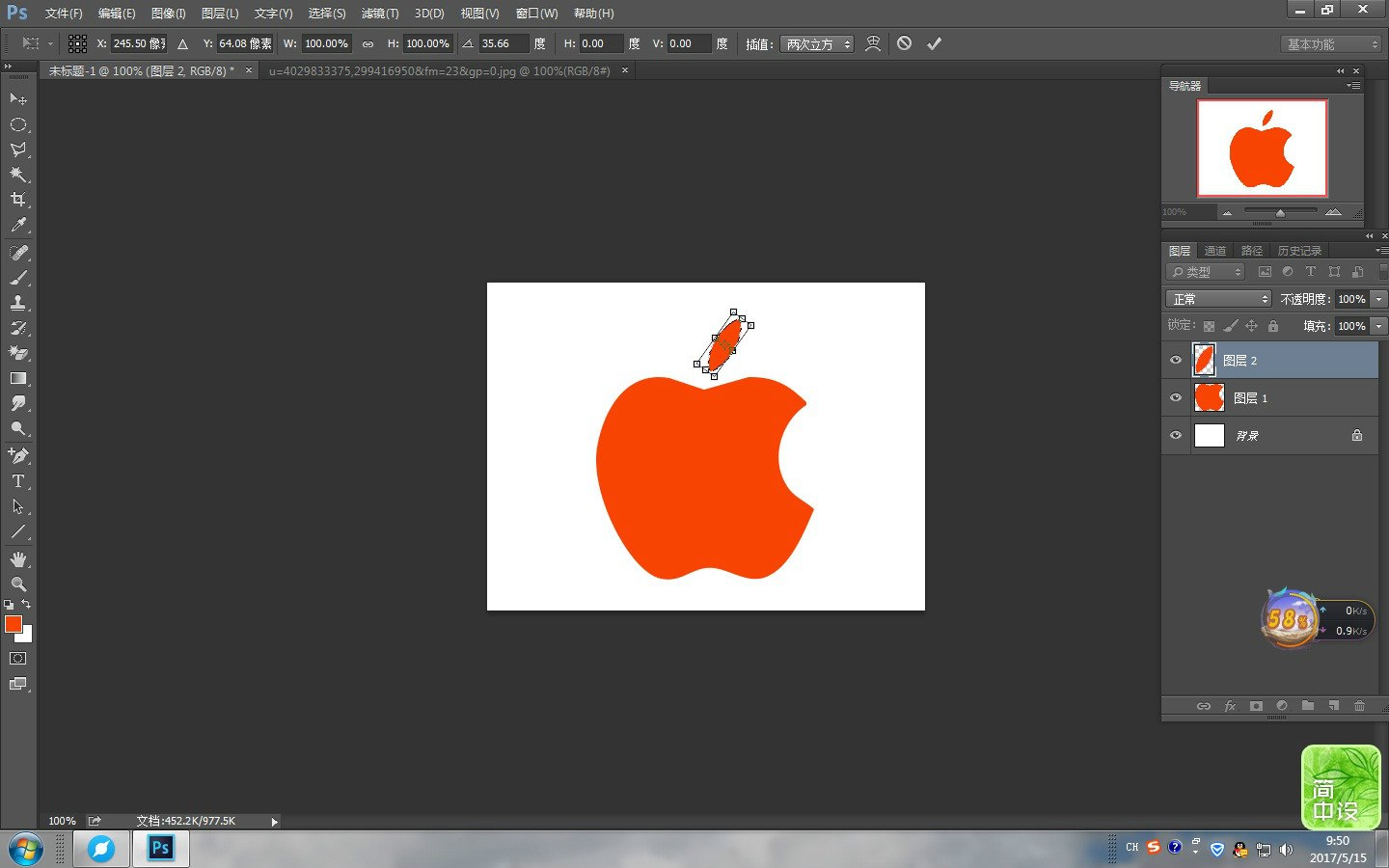This screenshot has height=868, width=1389.
Task: Click the orange foreground color swatch
Action: [x=14, y=624]
